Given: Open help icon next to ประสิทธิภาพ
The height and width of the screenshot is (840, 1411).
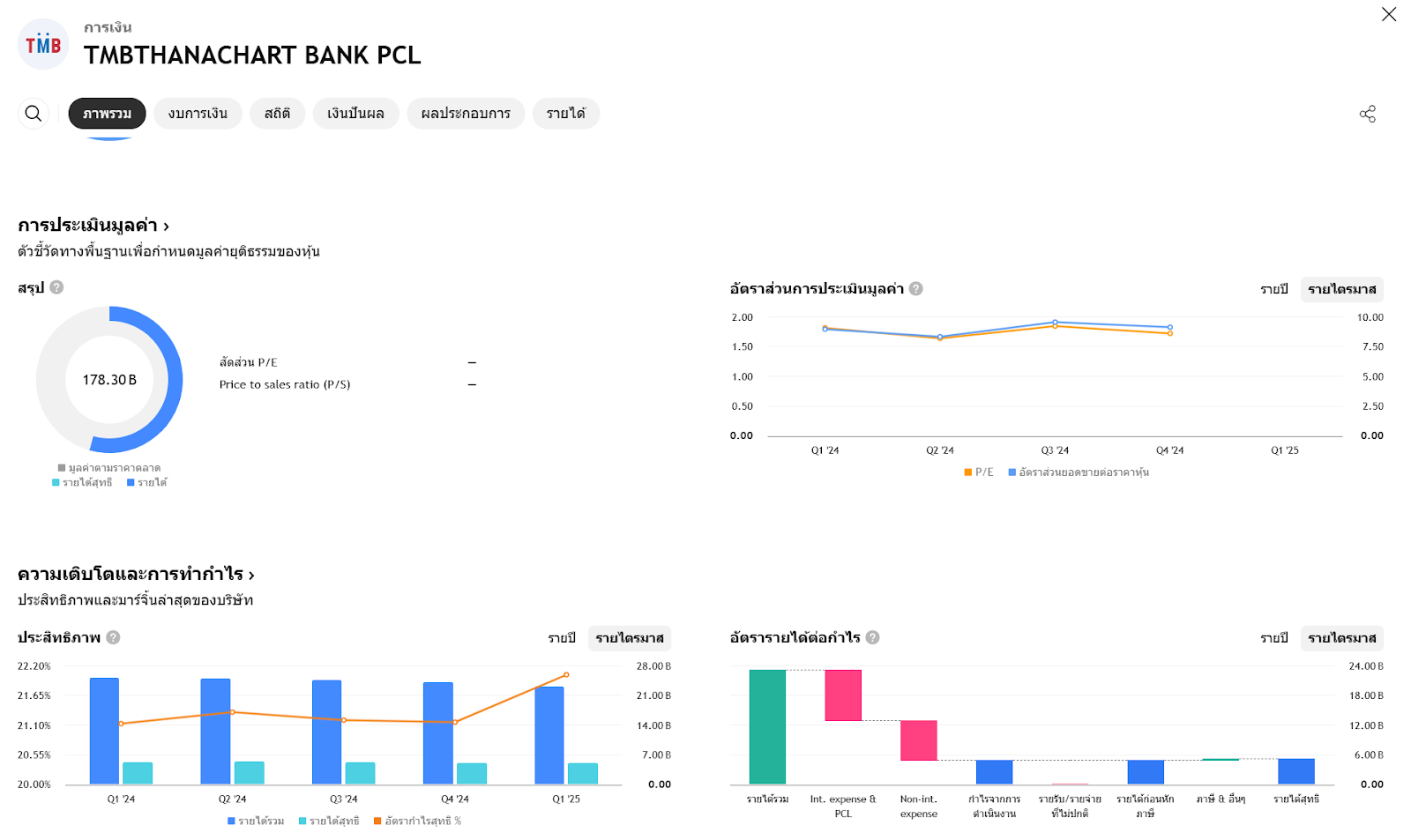Looking at the screenshot, I should [x=113, y=637].
